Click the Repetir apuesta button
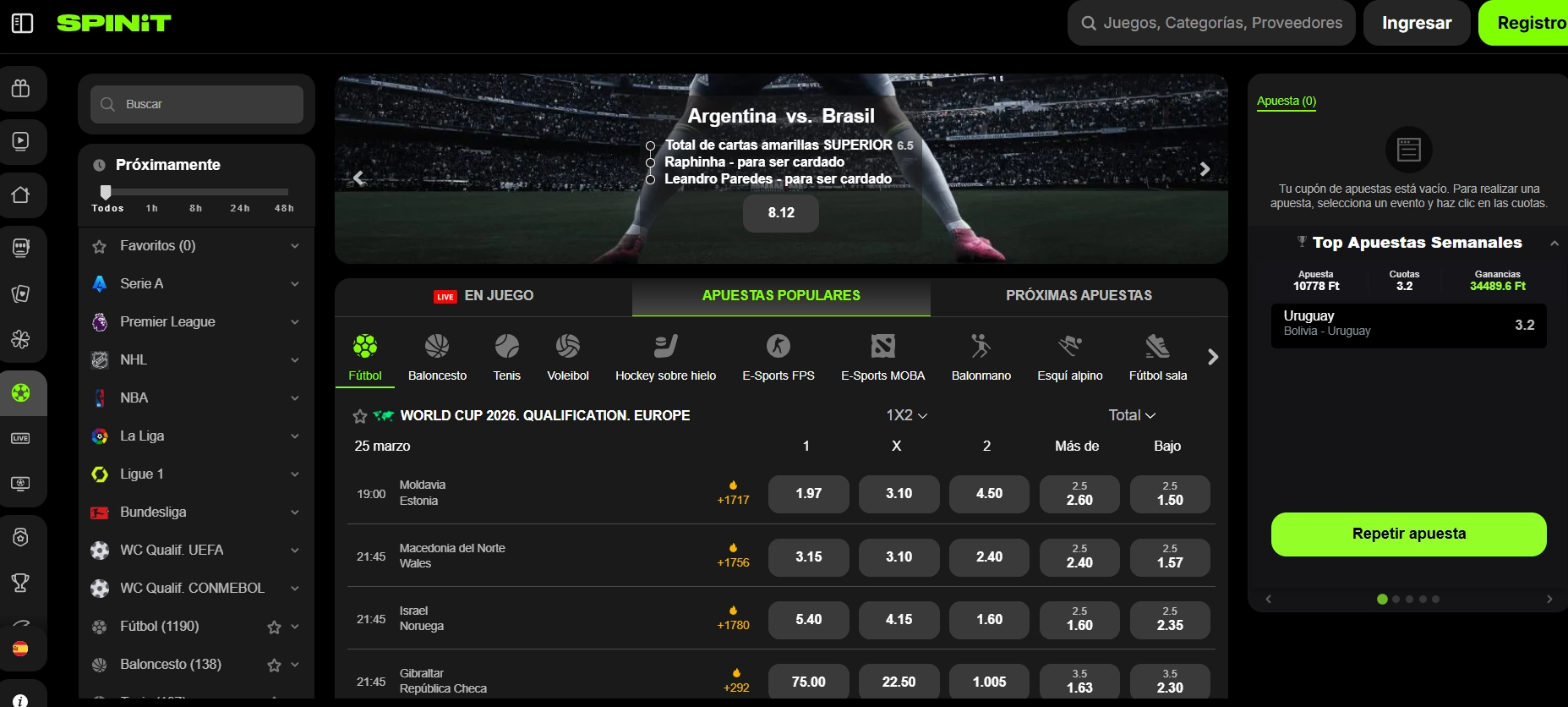Image resolution: width=1568 pixels, height=707 pixels. pyautogui.click(x=1408, y=534)
